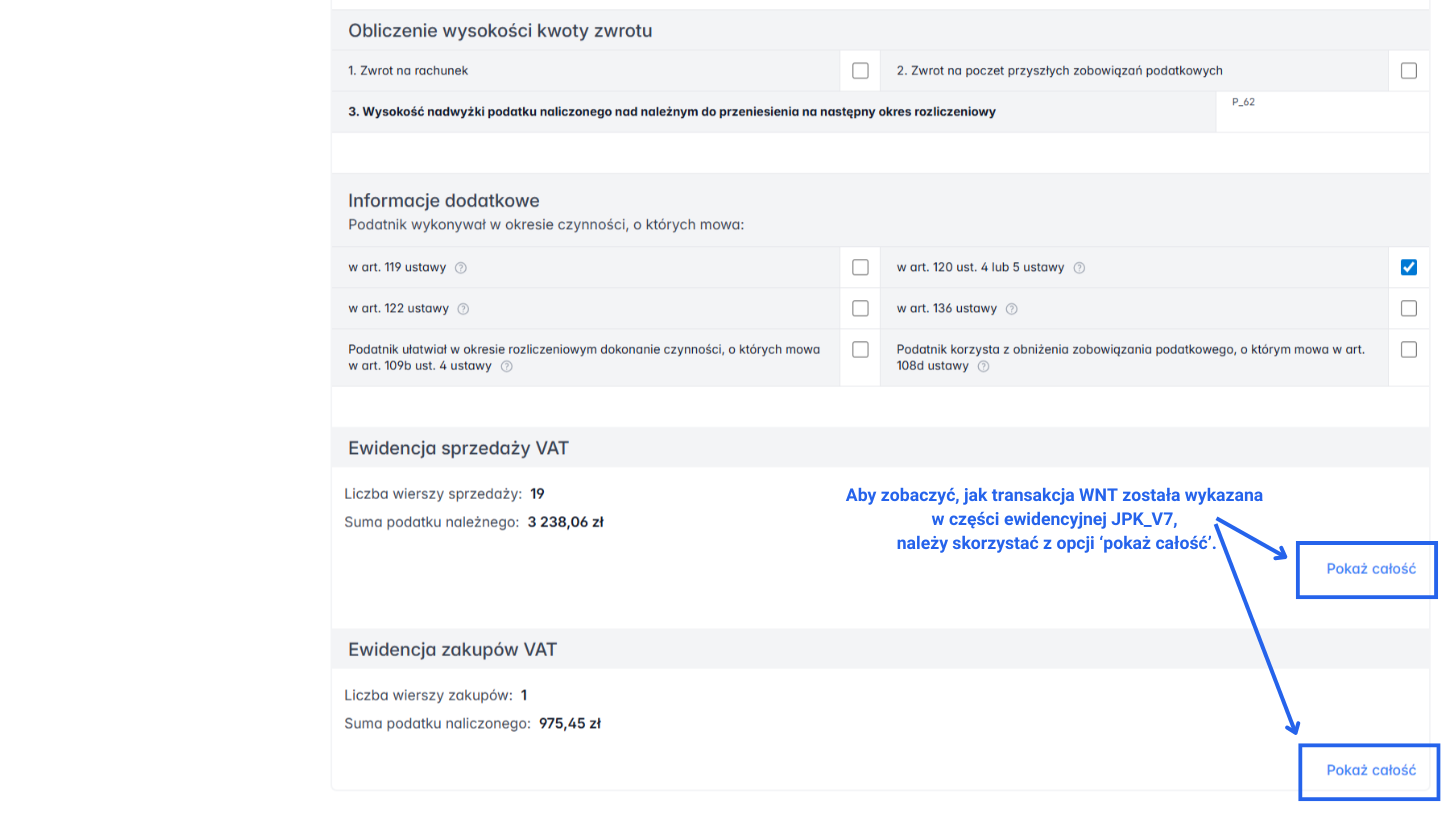This screenshot has height=813, width=1456.
Task: Toggle the art. 136 ustawy checkbox
Action: [1409, 308]
